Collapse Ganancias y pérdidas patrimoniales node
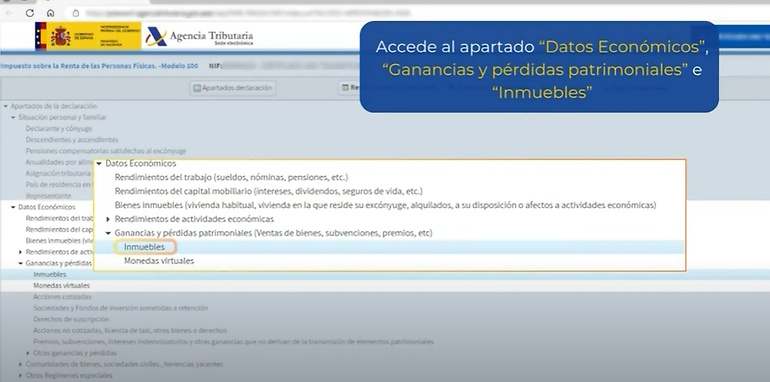The width and height of the screenshot is (770, 382). click(109, 233)
